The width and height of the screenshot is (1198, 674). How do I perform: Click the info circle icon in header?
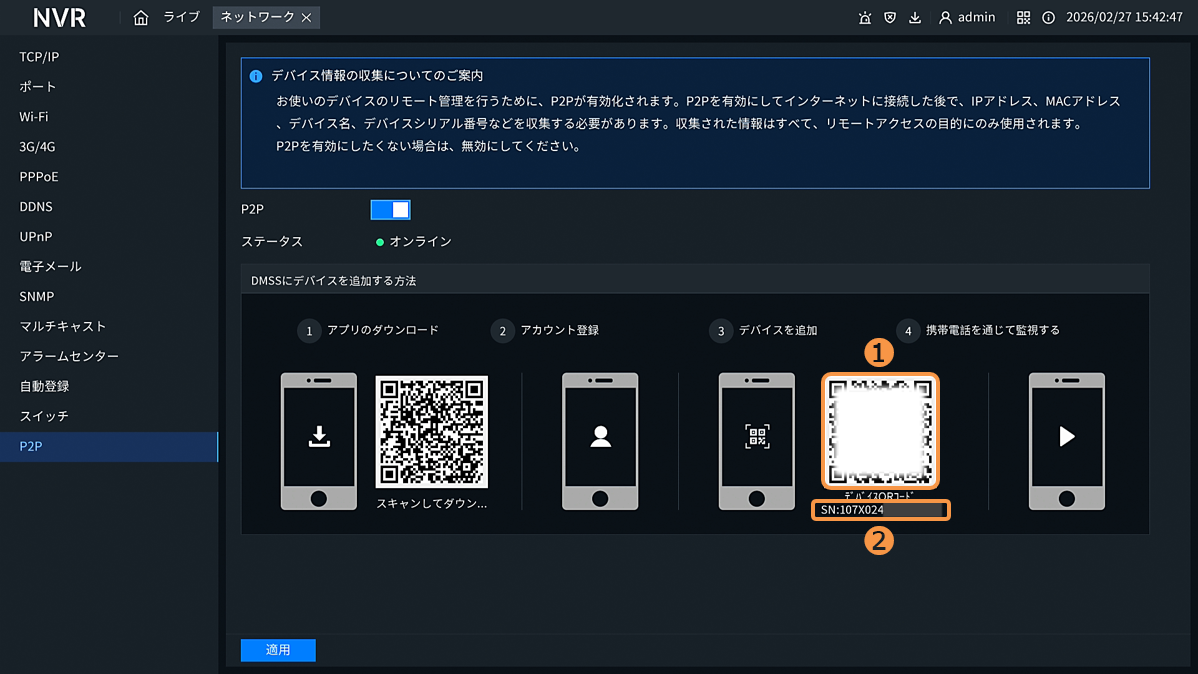(1048, 18)
